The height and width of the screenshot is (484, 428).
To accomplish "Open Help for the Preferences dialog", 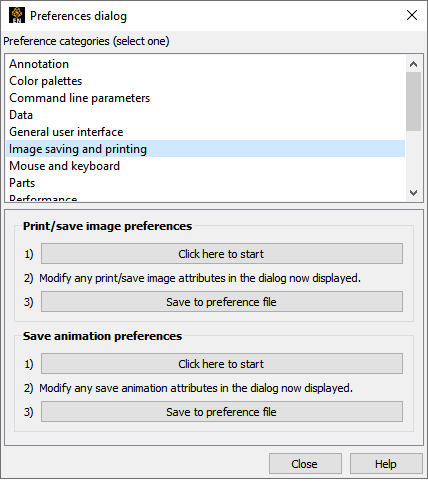I will click(386, 464).
